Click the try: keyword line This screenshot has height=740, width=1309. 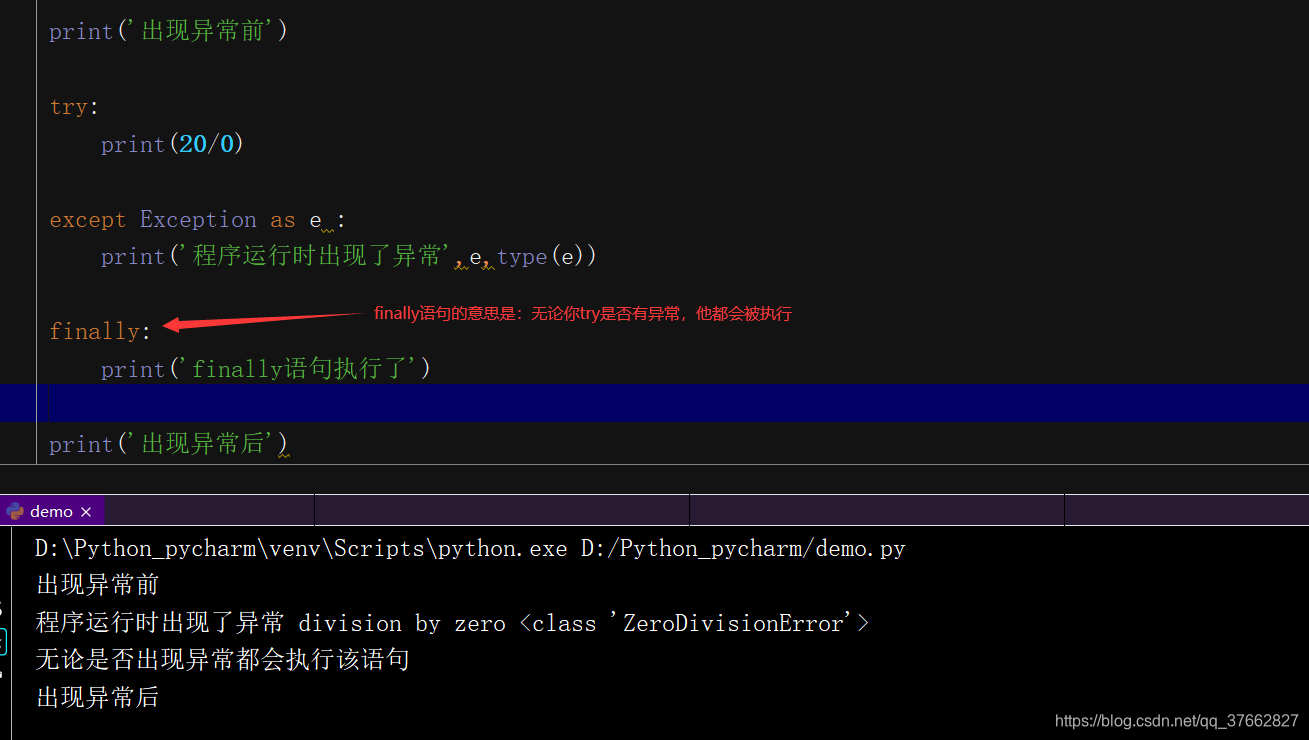pos(75,107)
